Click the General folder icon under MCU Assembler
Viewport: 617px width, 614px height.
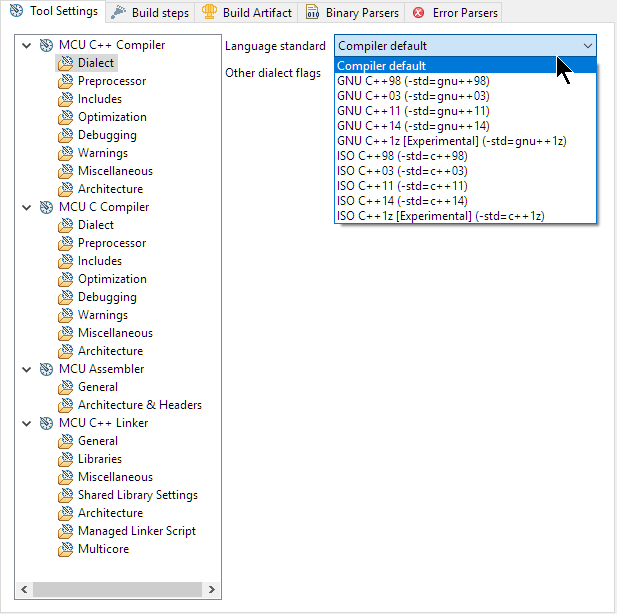(65, 387)
